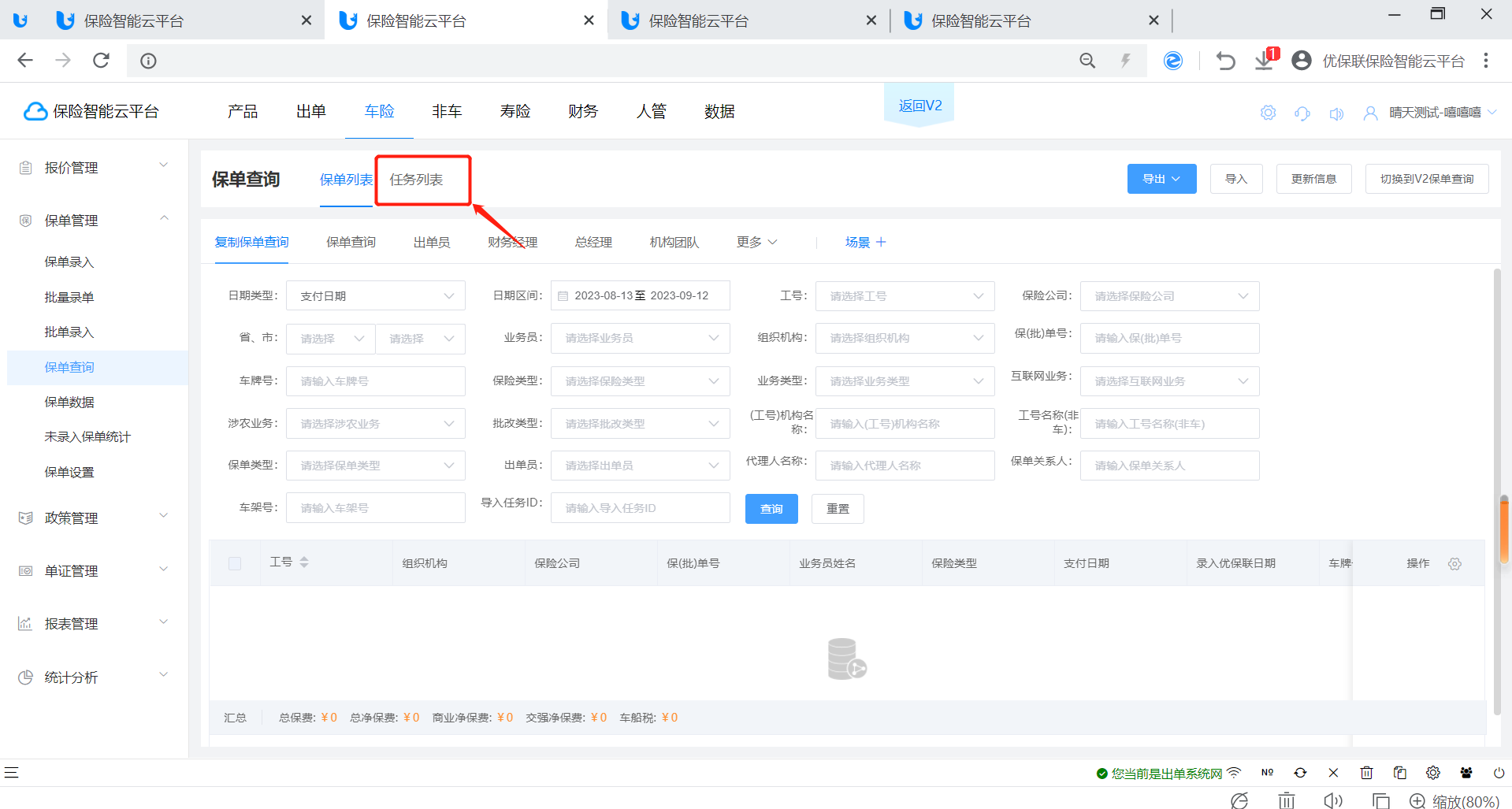The image size is (1512, 809).
Task: Switch to the 财务 top navigation tab
Action: (583, 111)
